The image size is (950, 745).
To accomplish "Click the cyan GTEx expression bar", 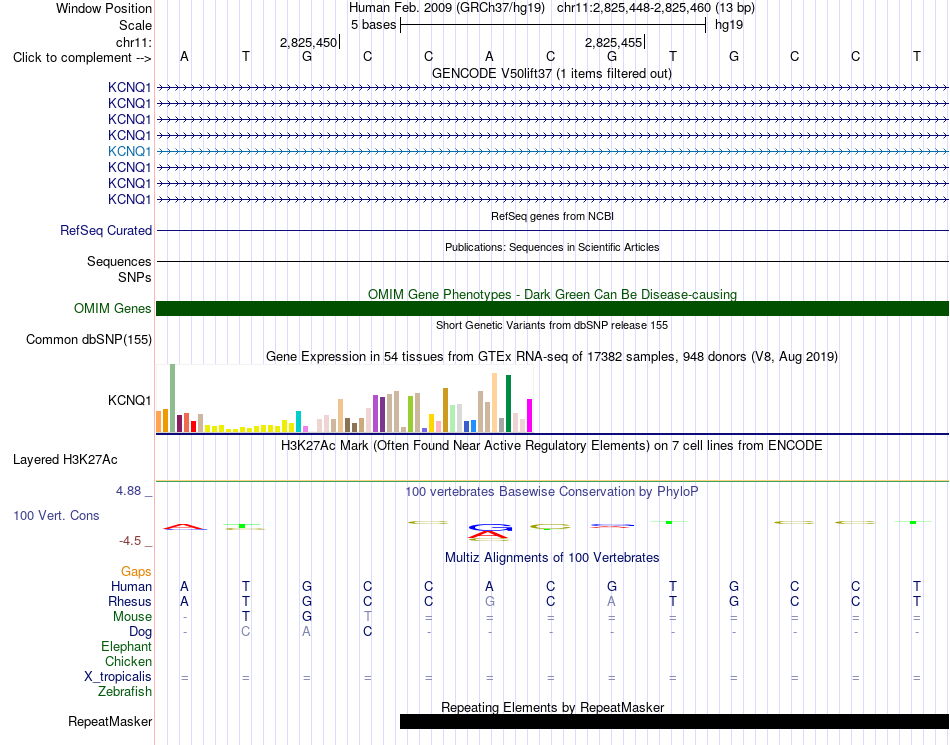I will 298,422.
